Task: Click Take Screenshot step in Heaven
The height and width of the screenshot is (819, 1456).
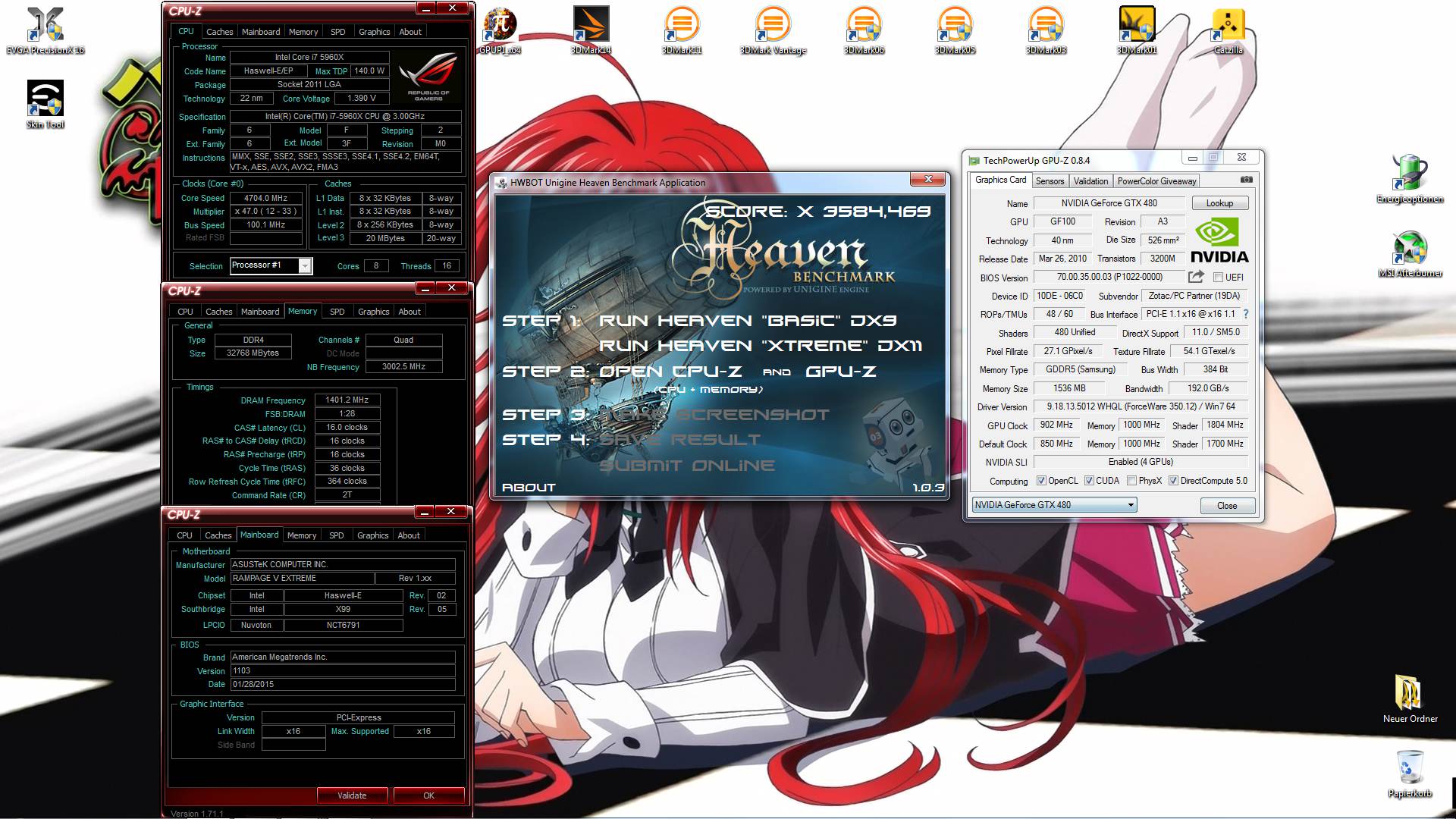Action: point(714,415)
